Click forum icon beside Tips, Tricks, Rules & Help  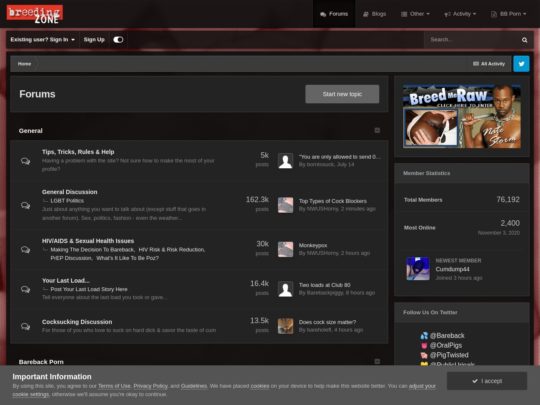click(25, 161)
